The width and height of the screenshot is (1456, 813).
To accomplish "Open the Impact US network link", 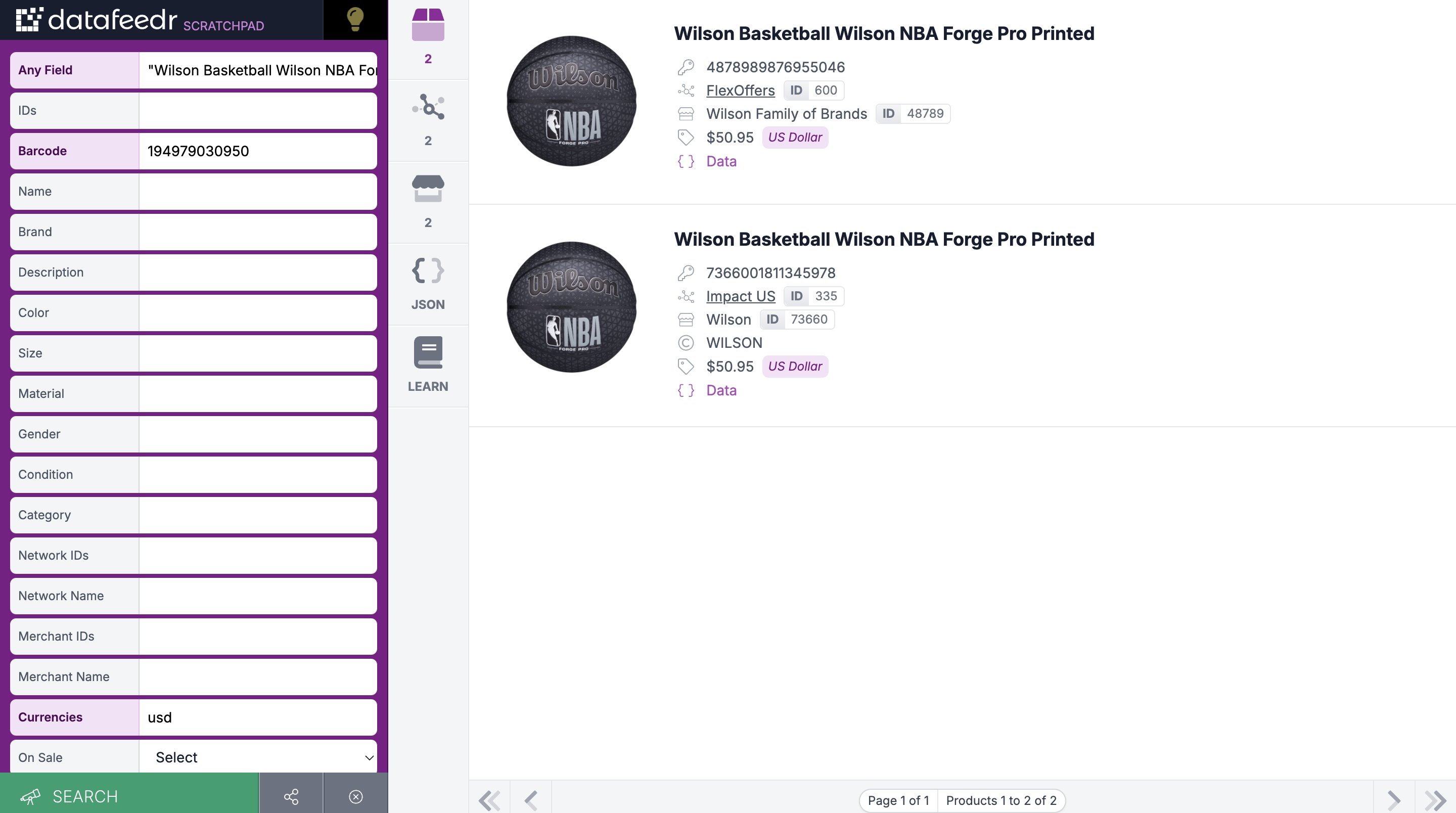I will pyautogui.click(x=741, y=296).
